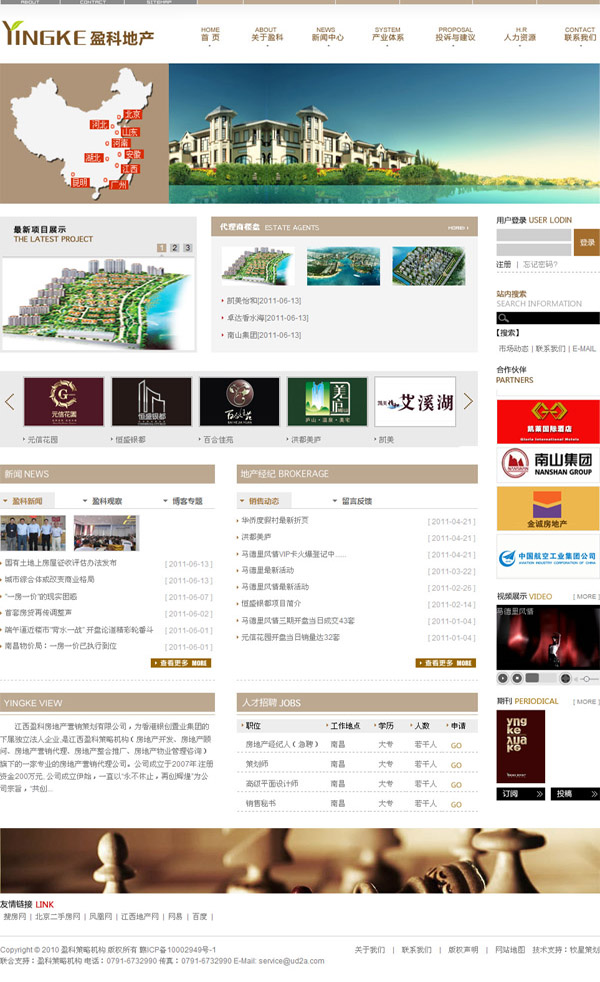Click the 忘记密码? link
This screenshot has height=982, width=600.
pyautogui.click(x=541, y=264)
